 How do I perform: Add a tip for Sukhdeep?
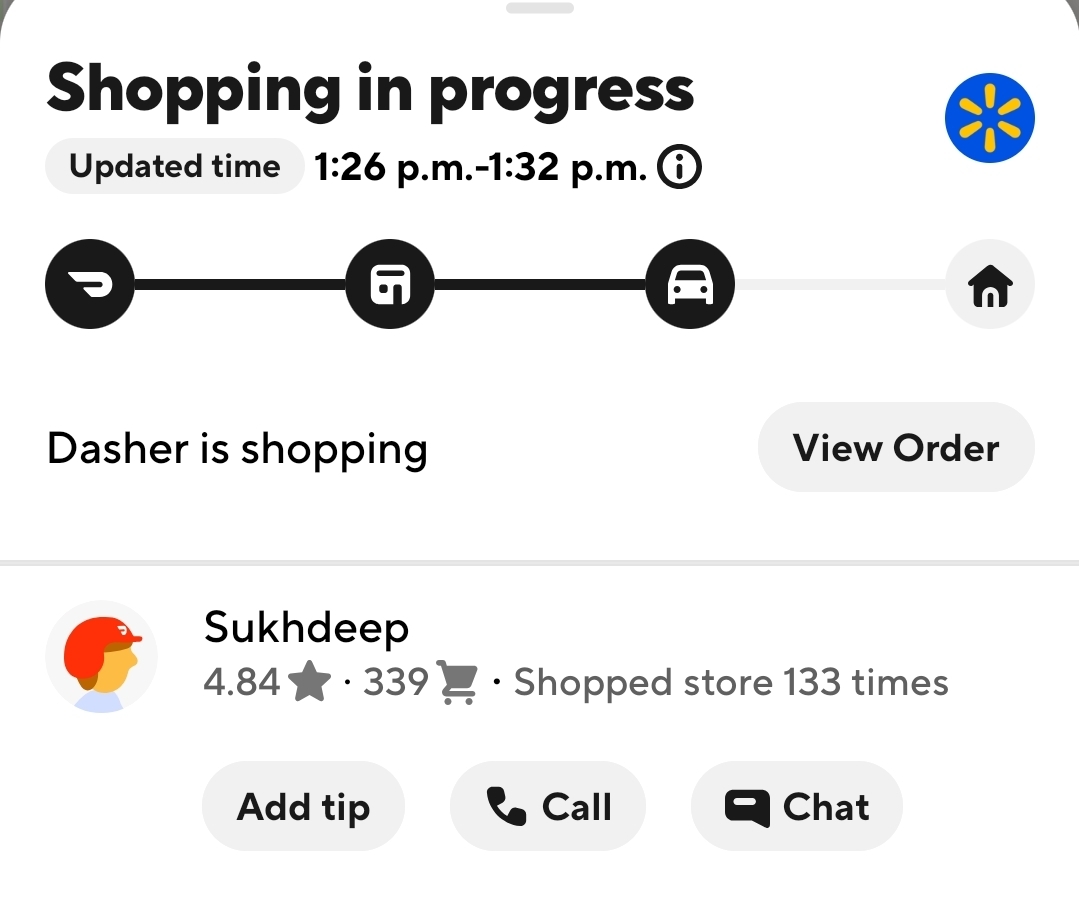[x=303, y=806]
